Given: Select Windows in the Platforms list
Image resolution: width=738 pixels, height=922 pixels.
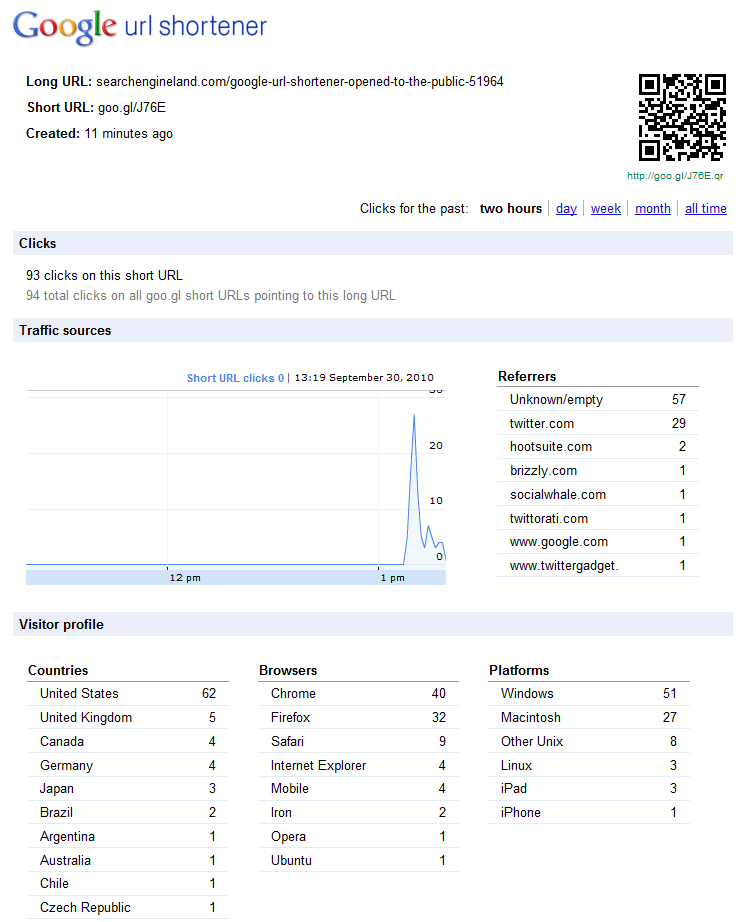Looking at the screenshot, I should pyautogui.click(x=527, y=693).
